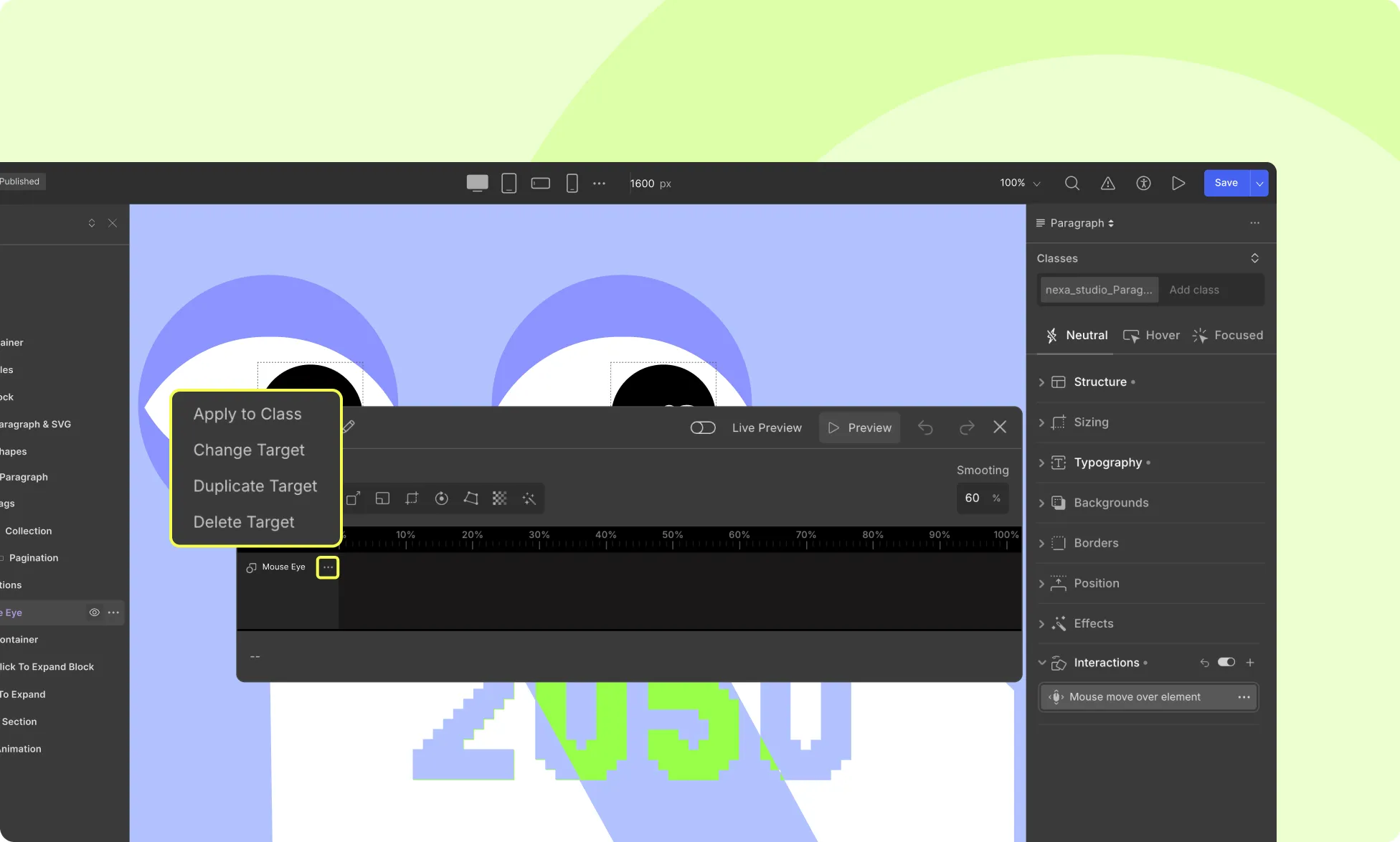Viewport: 1400px width, 842px height.
Task: Toggle the Live Preview switch
Action: (703, 428)
